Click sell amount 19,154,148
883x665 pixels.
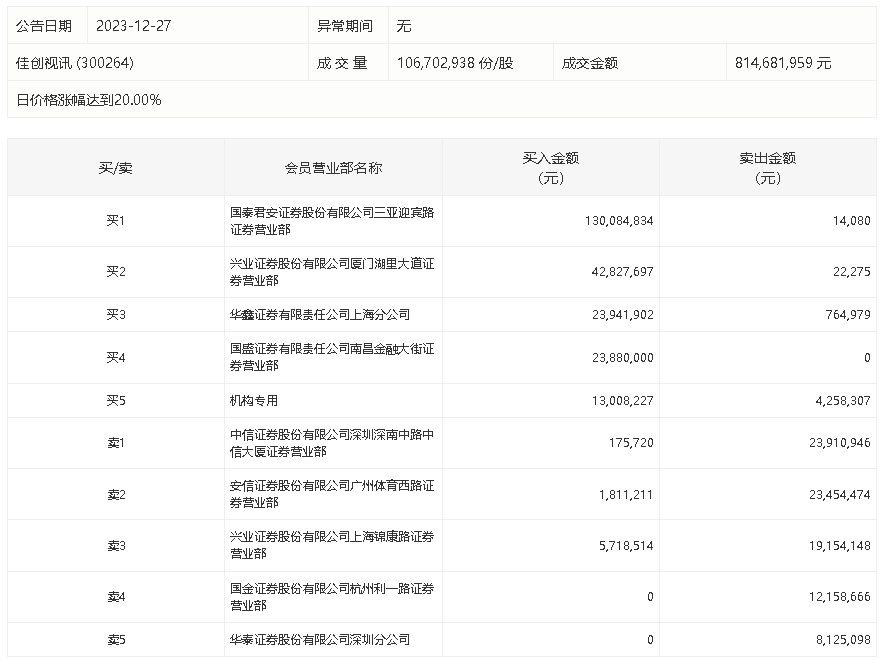click(x=840, y=546)
